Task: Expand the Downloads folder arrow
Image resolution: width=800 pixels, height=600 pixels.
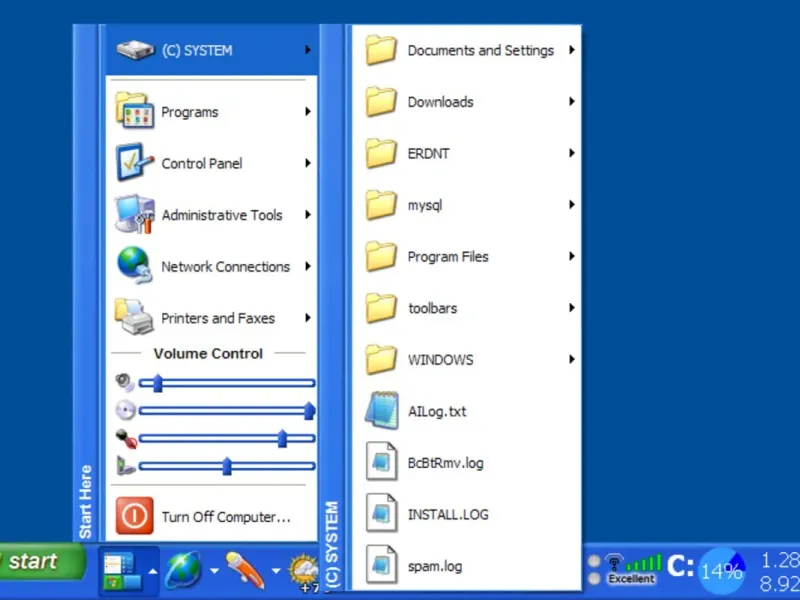Action: pyautogui.click(x=572, y=102)
